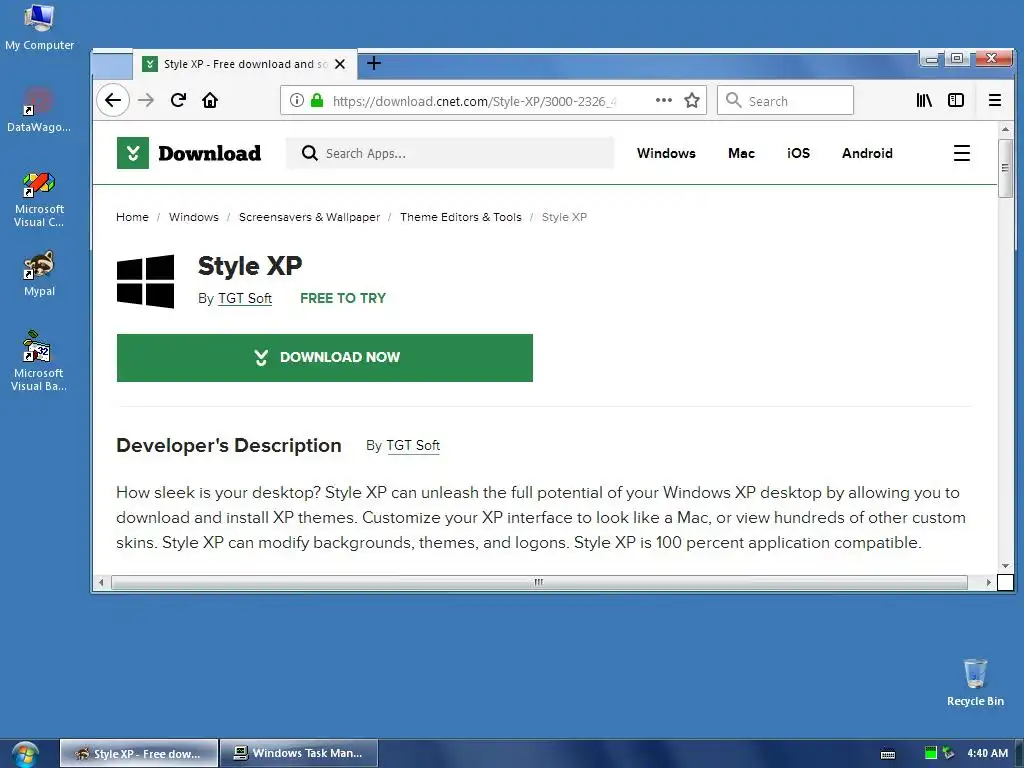Click the horizontal scrollbar right arrow

point(988,582)
